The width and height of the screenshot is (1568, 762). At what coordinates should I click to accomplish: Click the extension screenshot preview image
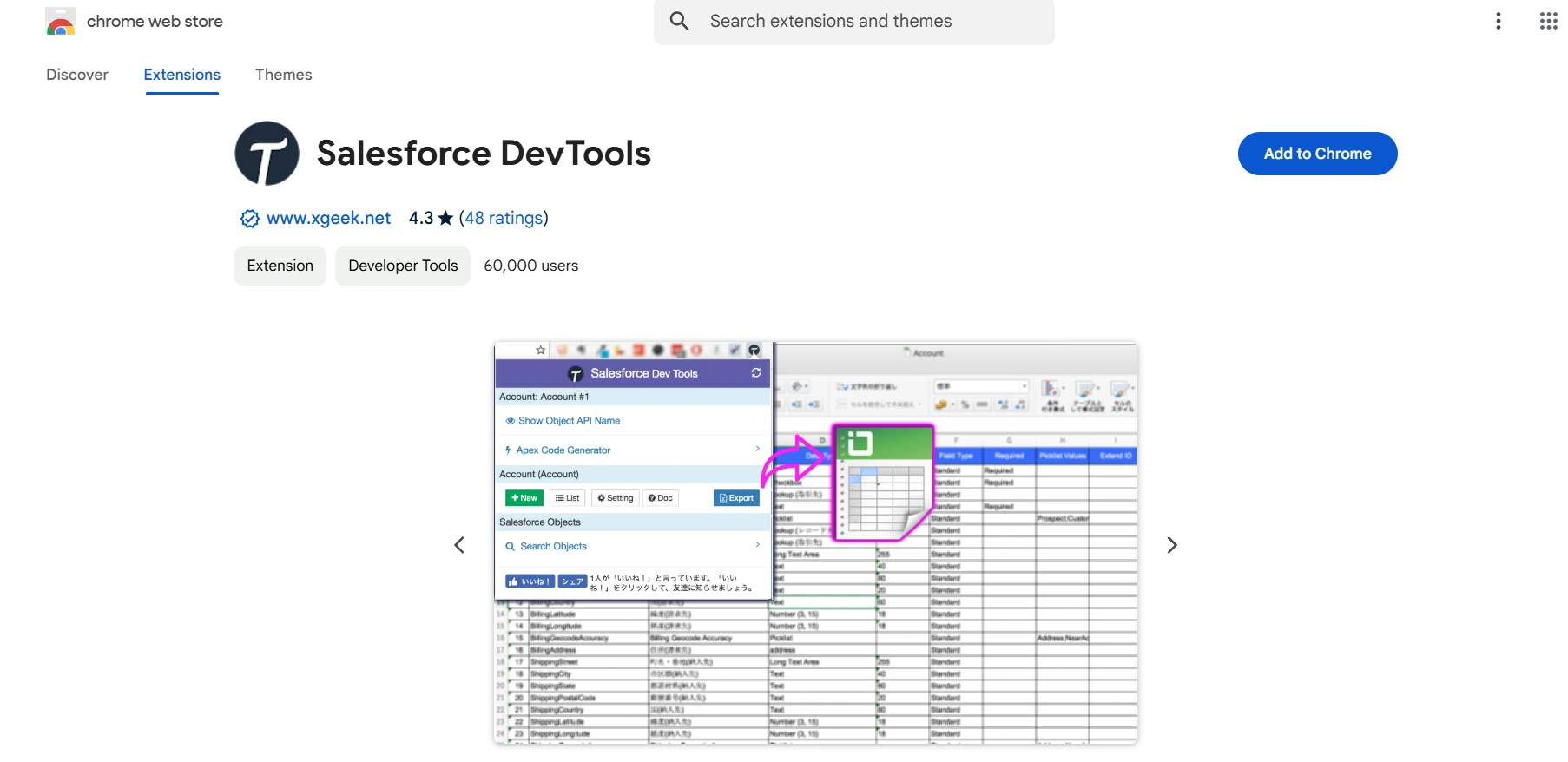[x=816, y=543]
